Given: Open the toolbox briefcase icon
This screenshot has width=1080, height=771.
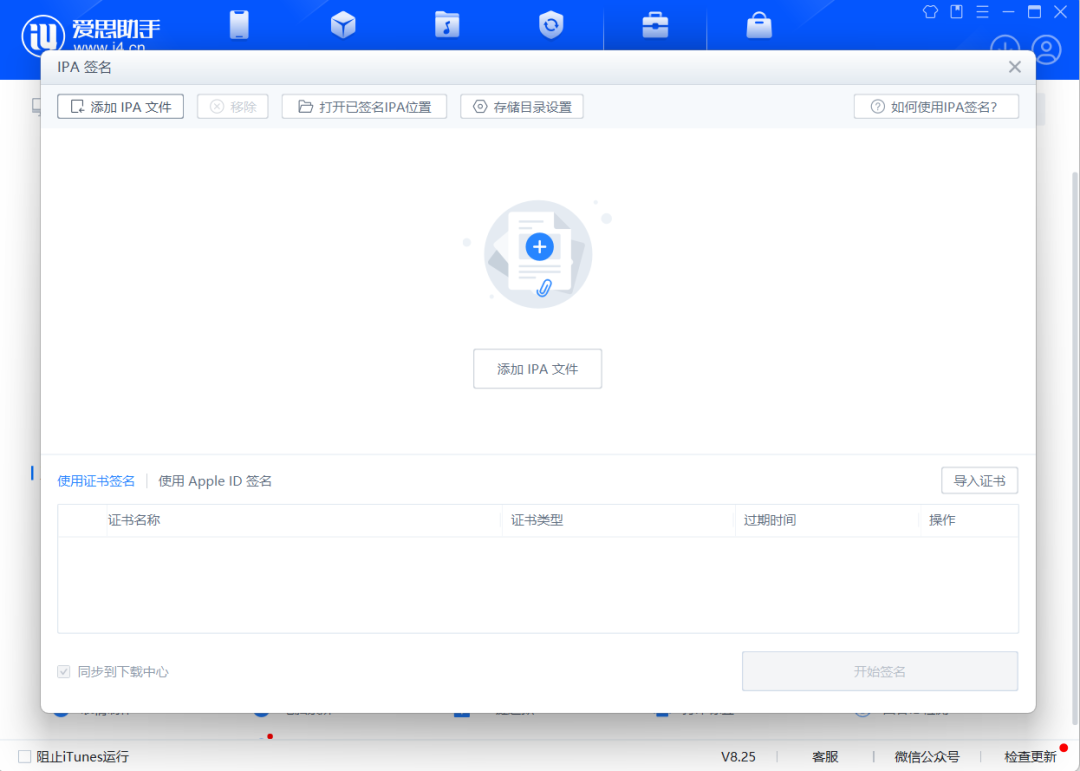Looking at the screenshot, I should click(655, 25).
